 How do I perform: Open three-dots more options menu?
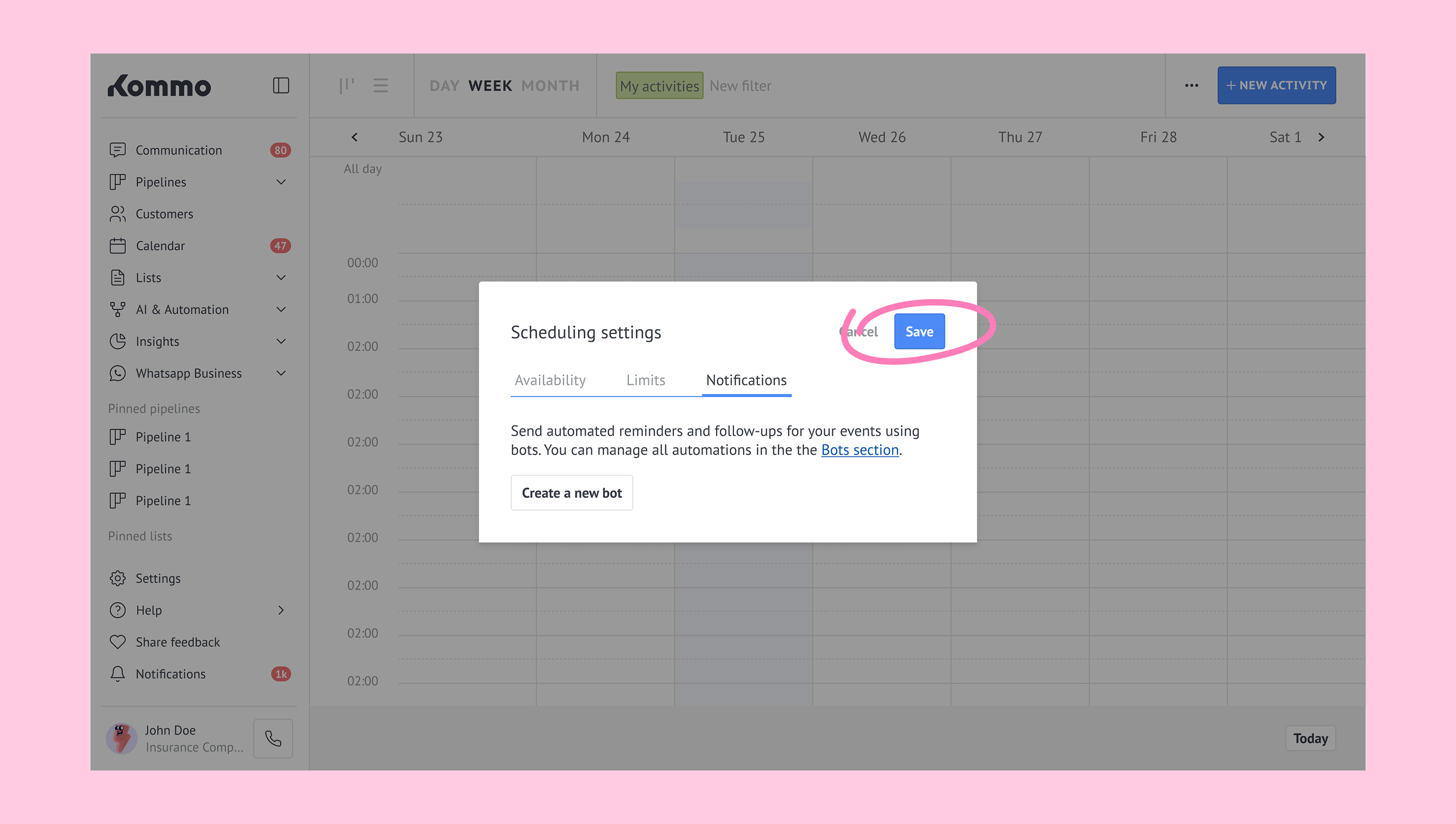click(x=1191, y=86)
